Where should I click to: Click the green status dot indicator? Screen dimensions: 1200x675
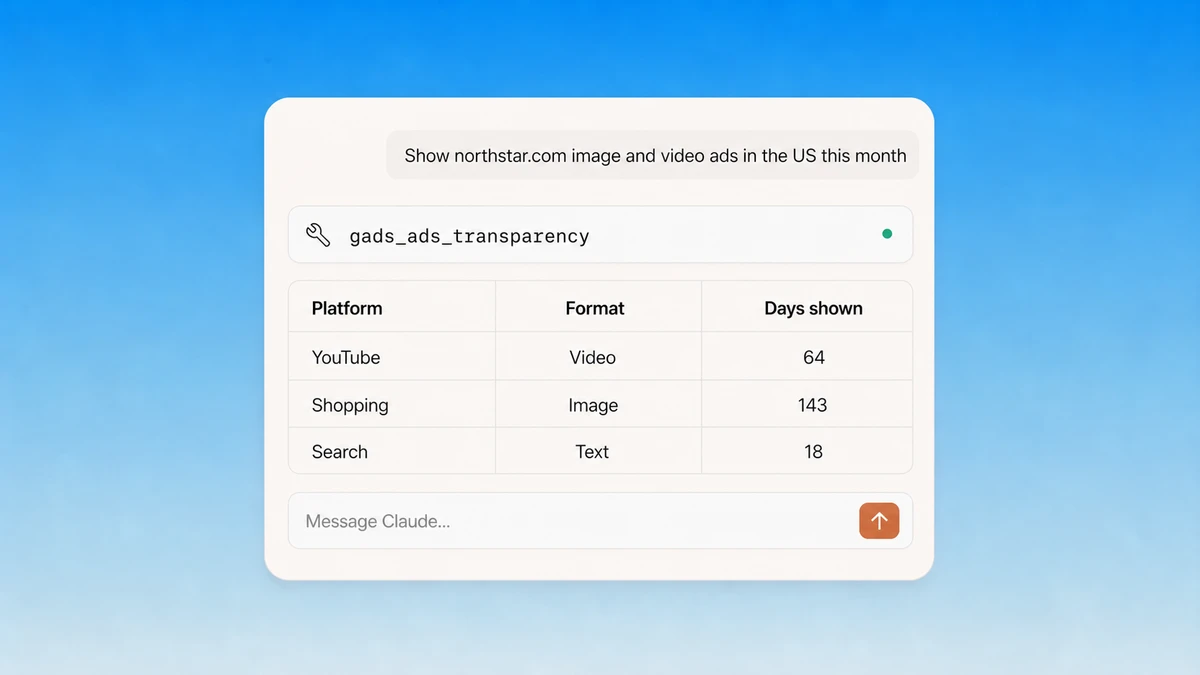(887, 234)
